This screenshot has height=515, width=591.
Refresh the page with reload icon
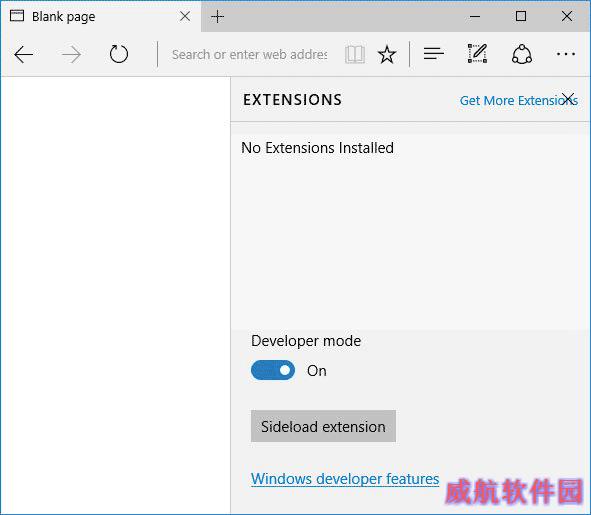point(119,54)
